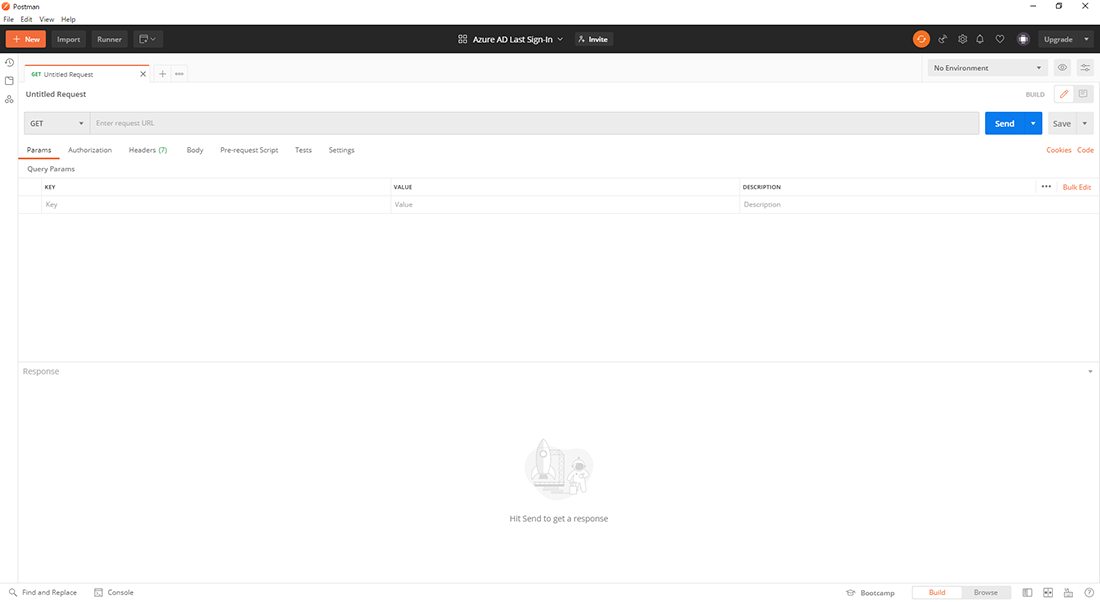This screenshot has width=1100, height=602.
Task: Open the Console
Action: (114, 592)
